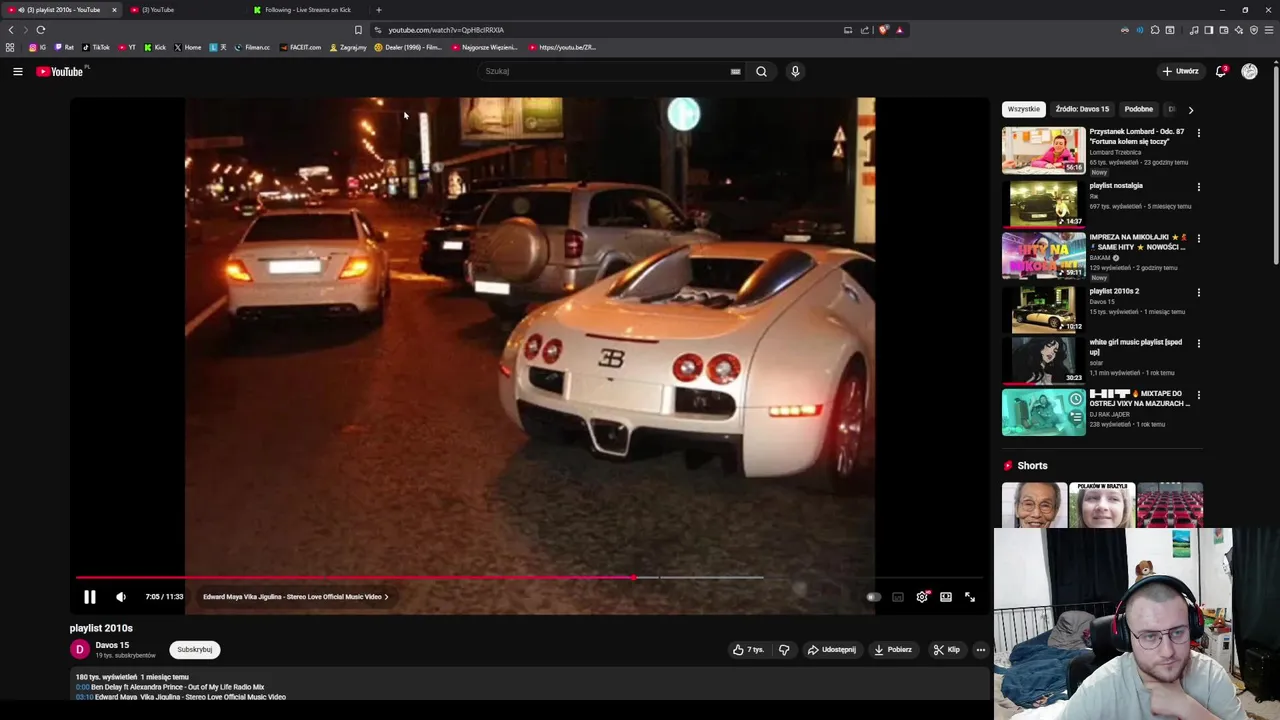Click the address bar URL
Screen dimensions: 1280x720
click(446, 30)
